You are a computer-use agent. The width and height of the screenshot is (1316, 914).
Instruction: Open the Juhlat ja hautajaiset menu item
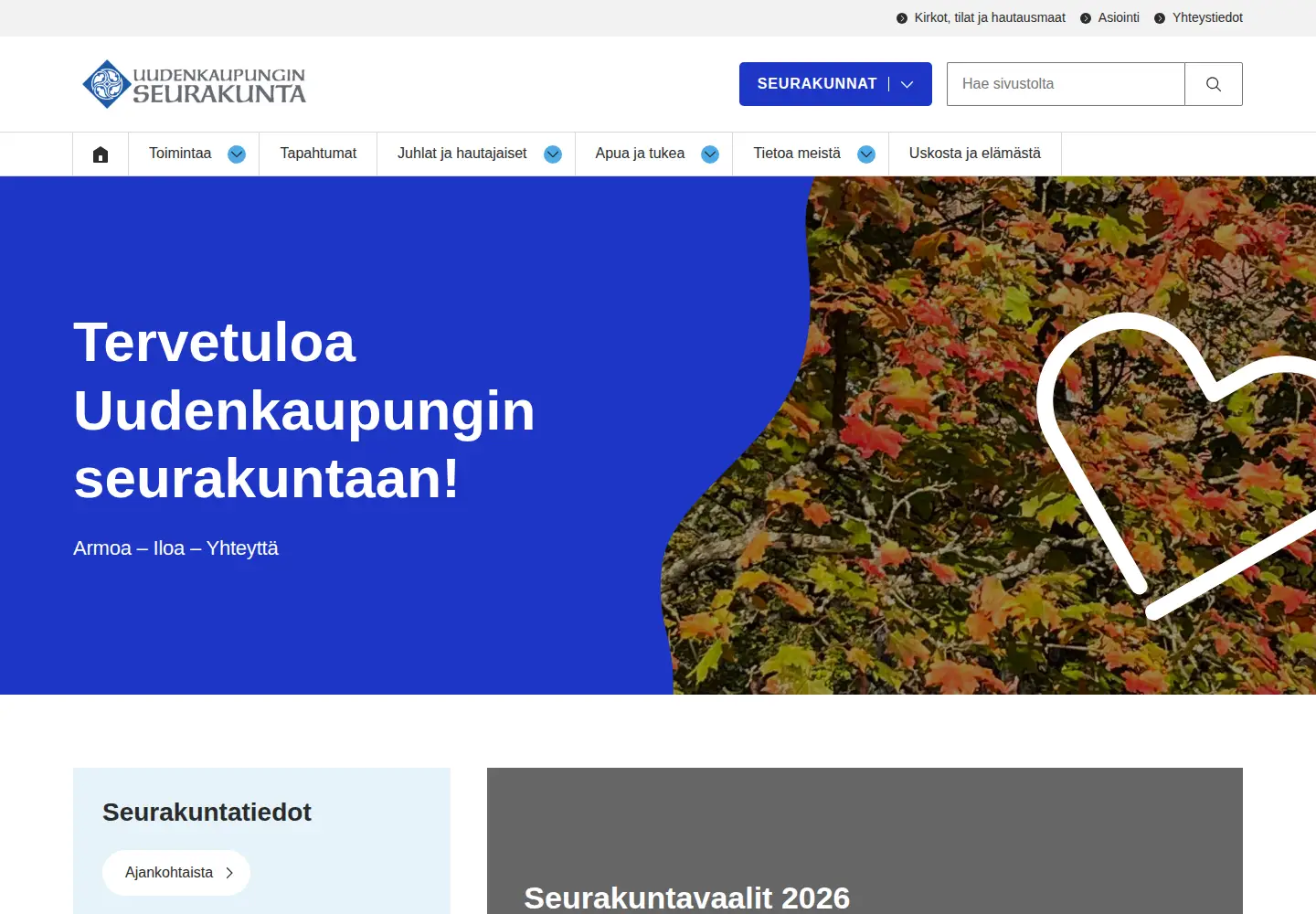462,154
